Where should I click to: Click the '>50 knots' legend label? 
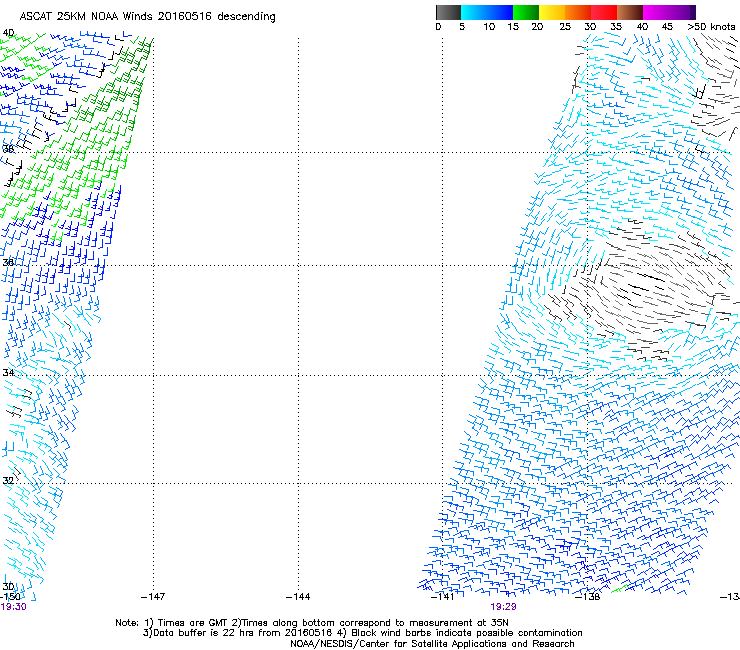(x=711, y=27)
